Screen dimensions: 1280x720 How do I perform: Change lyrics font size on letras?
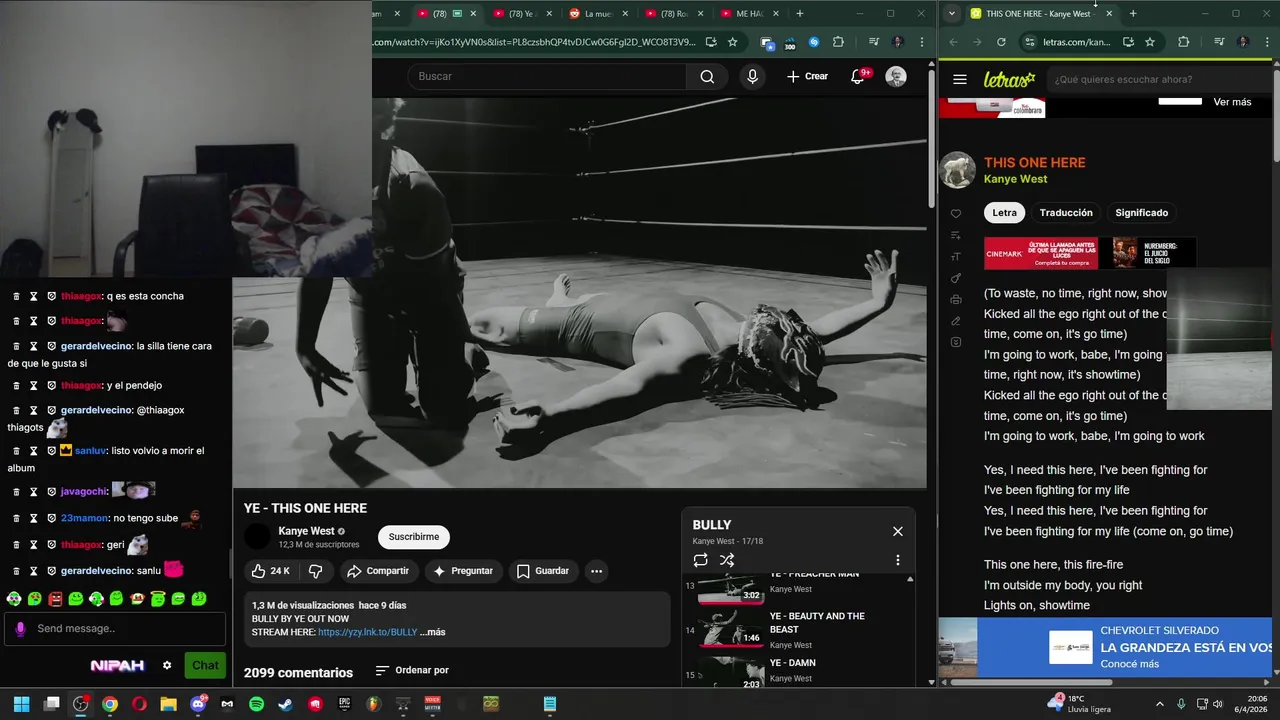click(956, 257)
